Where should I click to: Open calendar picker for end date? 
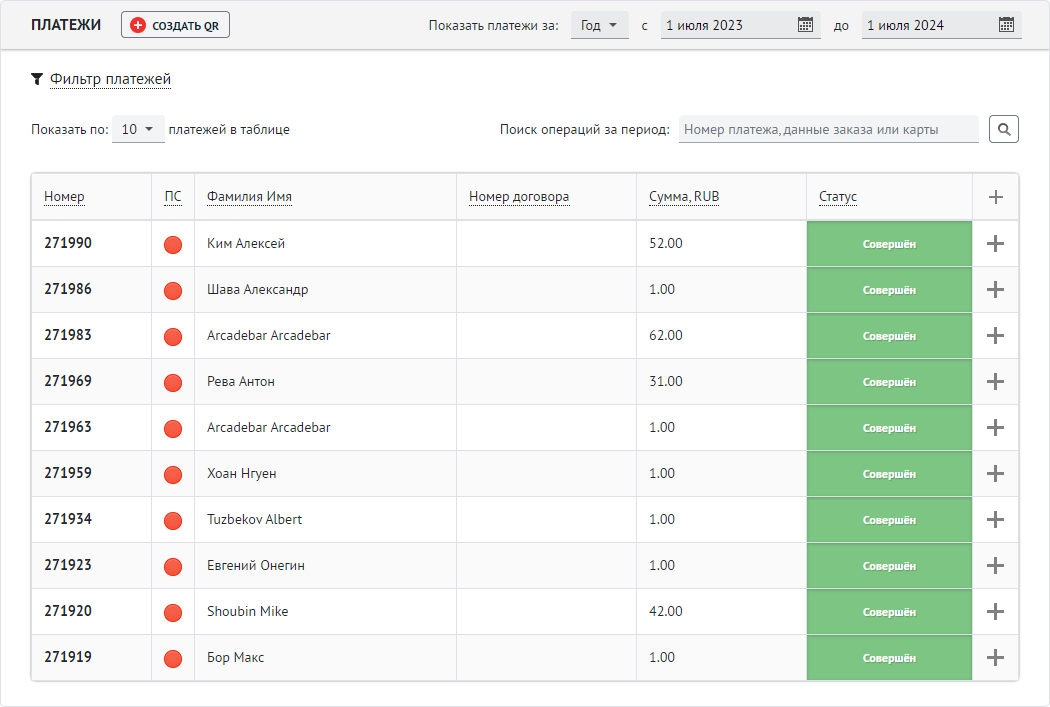(x=1006, y=25)
